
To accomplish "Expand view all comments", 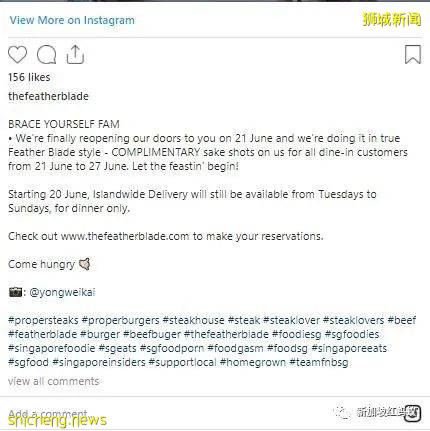I will point(54,381).
